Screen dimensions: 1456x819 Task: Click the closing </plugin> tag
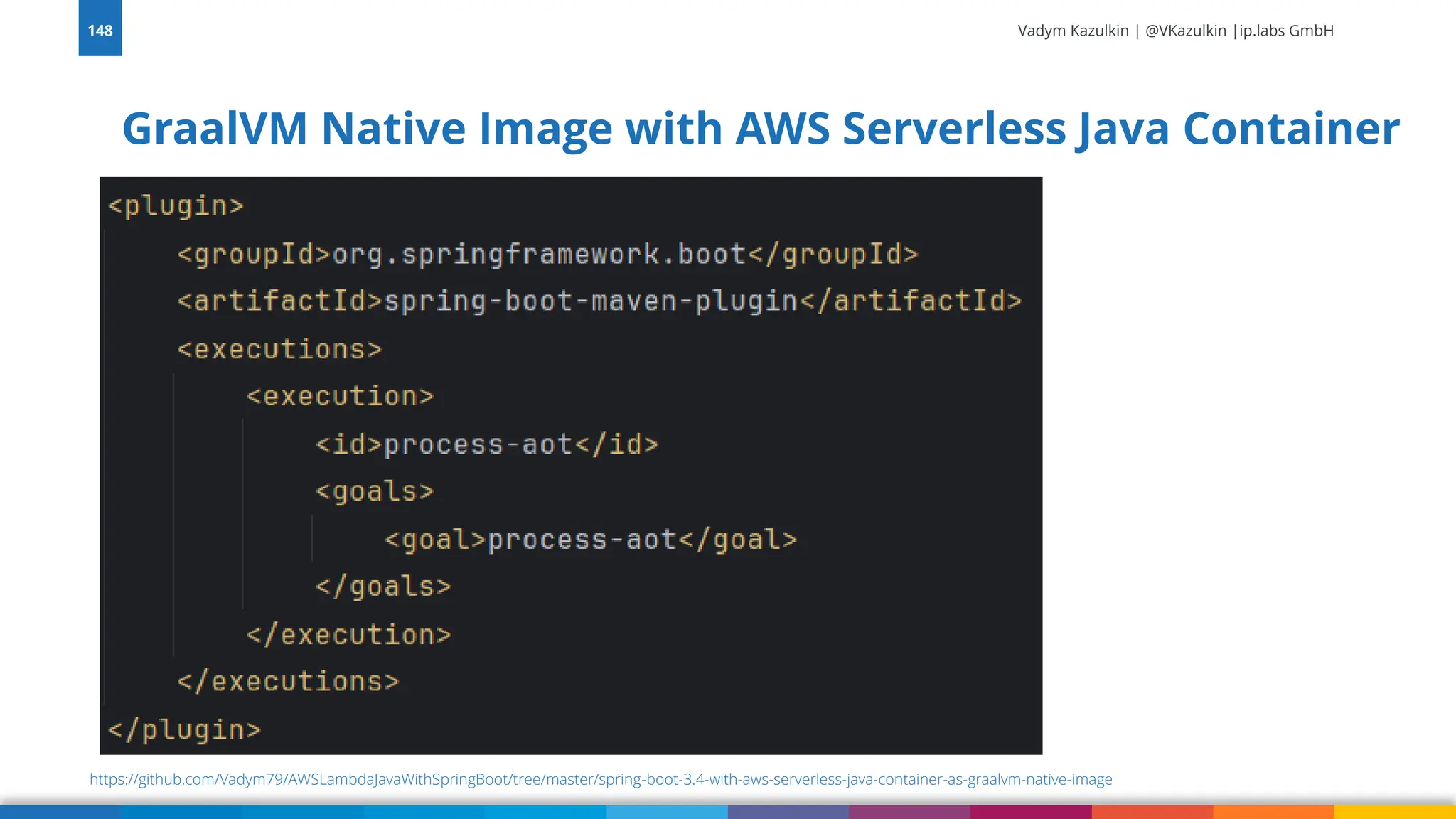click(x=184, y=730)
